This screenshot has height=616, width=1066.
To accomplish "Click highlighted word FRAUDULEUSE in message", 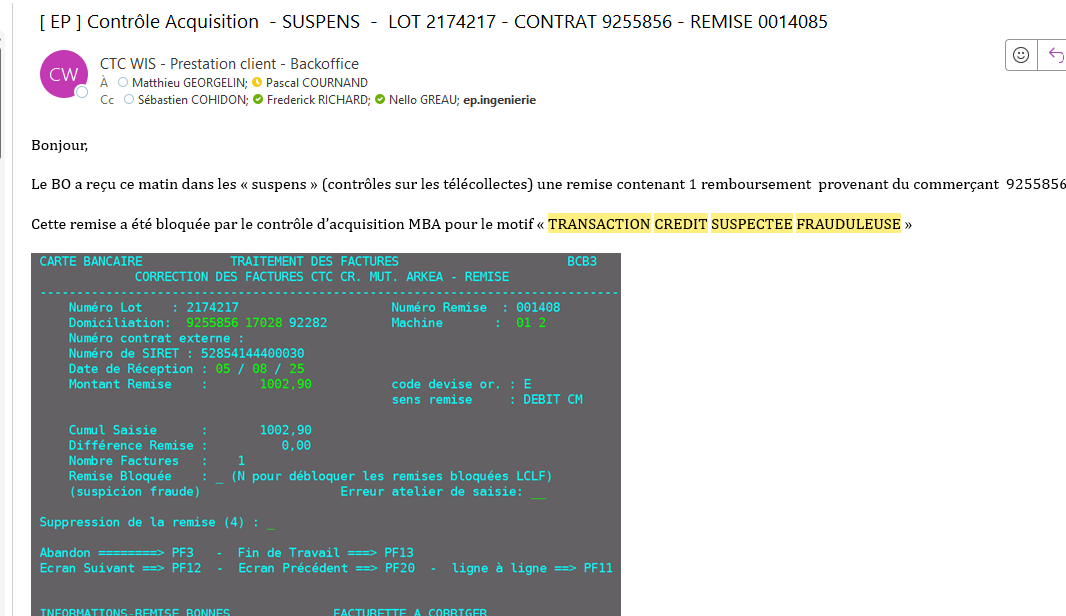I will [848, 224].
